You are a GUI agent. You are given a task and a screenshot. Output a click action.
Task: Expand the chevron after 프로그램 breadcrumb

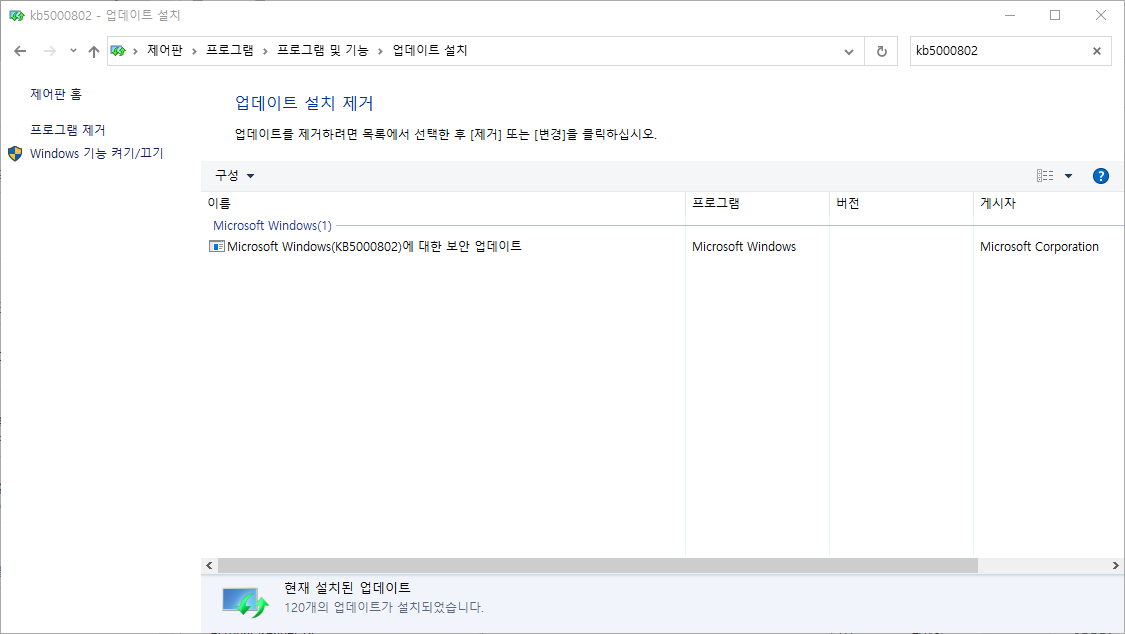(265, 51)
